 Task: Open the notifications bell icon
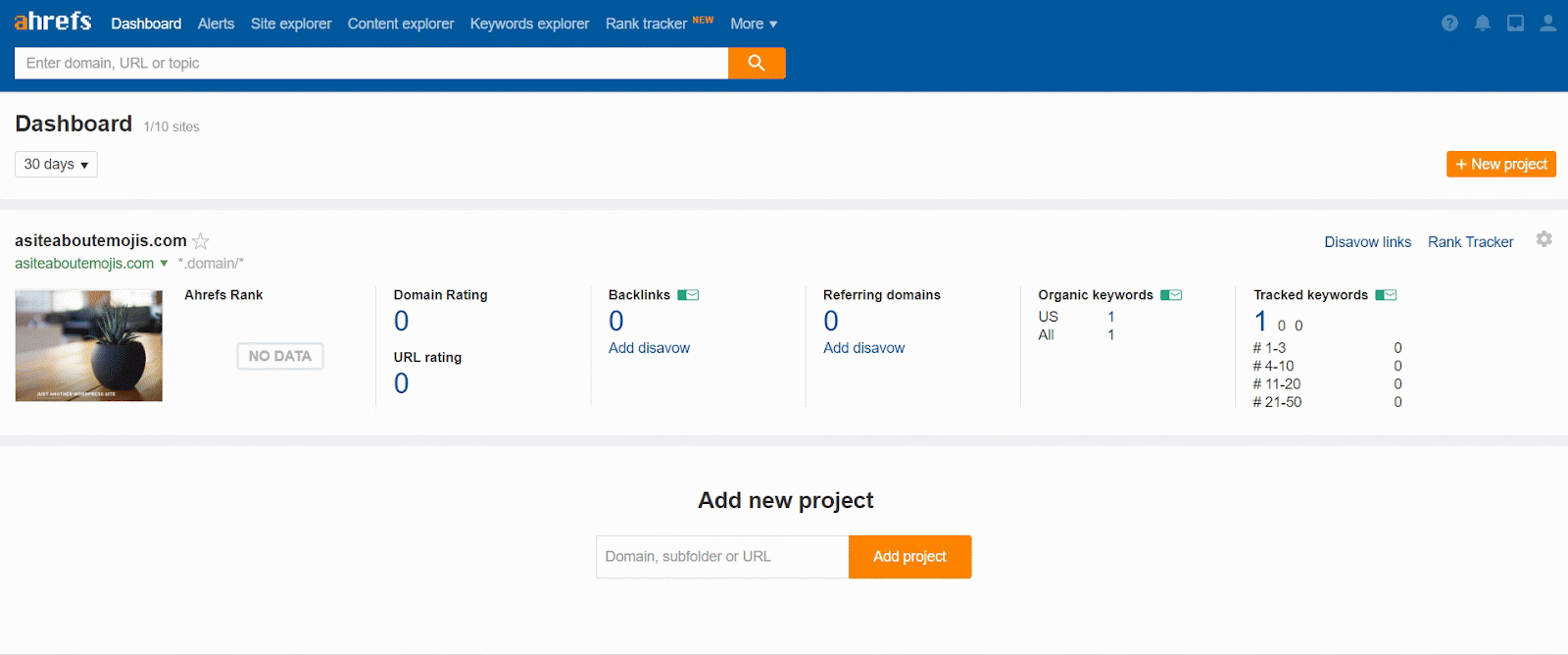[1483, 24]
